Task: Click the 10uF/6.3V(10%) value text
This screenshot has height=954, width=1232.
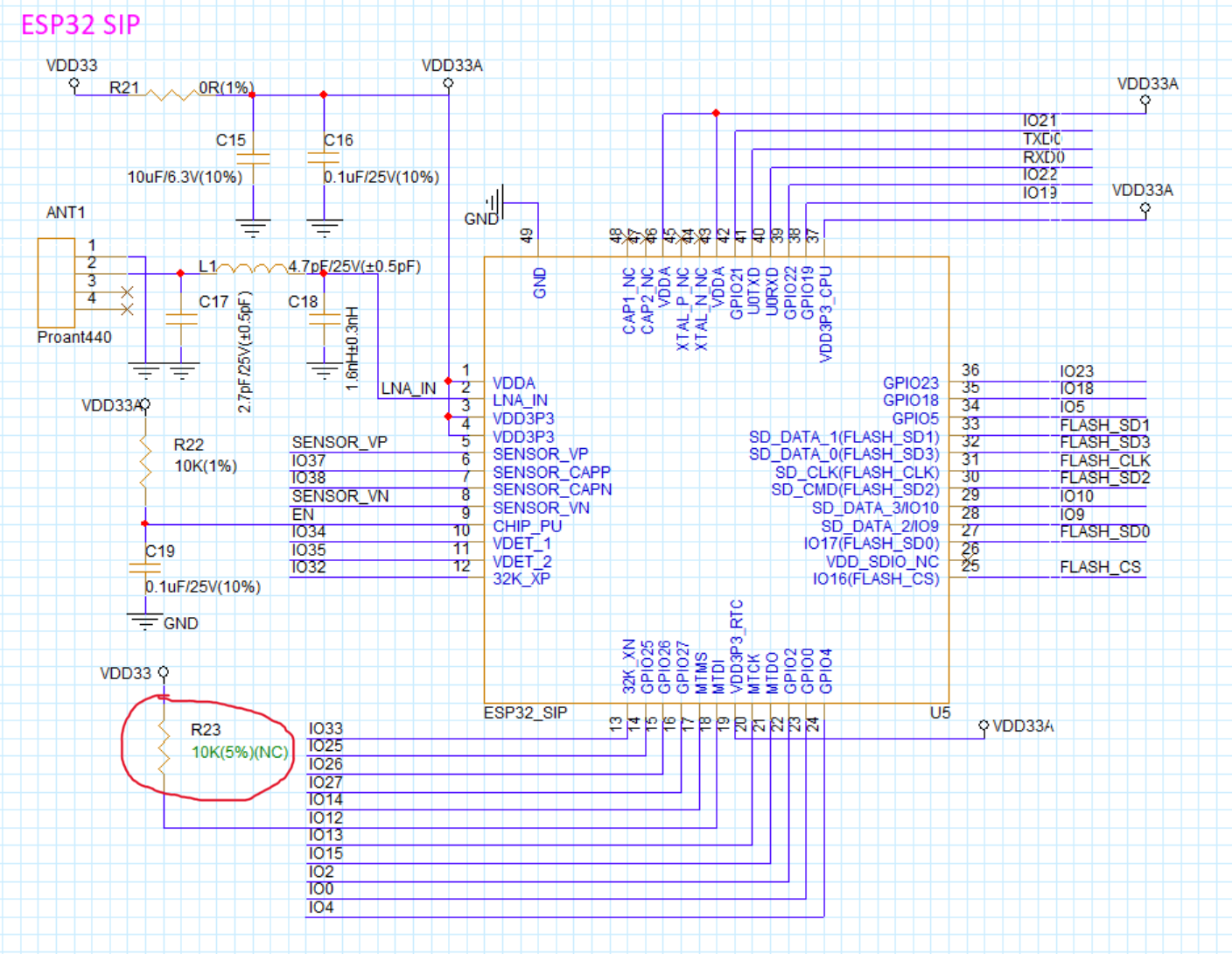Action: tap(185, 177)
